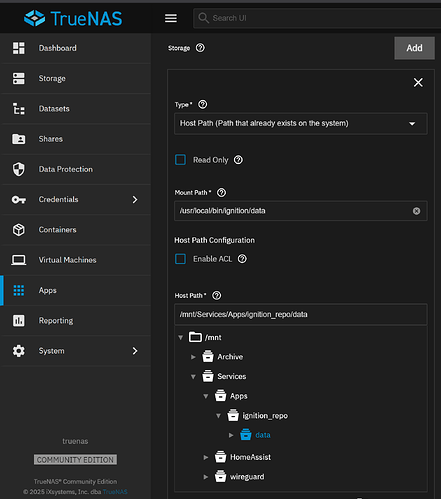The width and height of the screenshot is (441, 499).
Task: Click the Read Only help icon
Action: (238, 160)
